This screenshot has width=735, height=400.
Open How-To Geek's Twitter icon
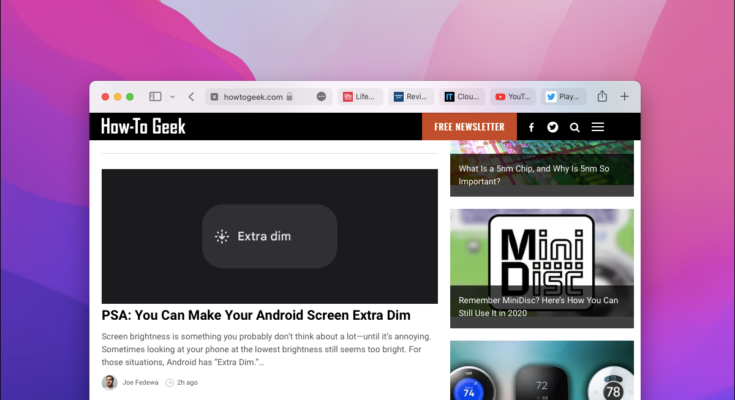[552, 127]
